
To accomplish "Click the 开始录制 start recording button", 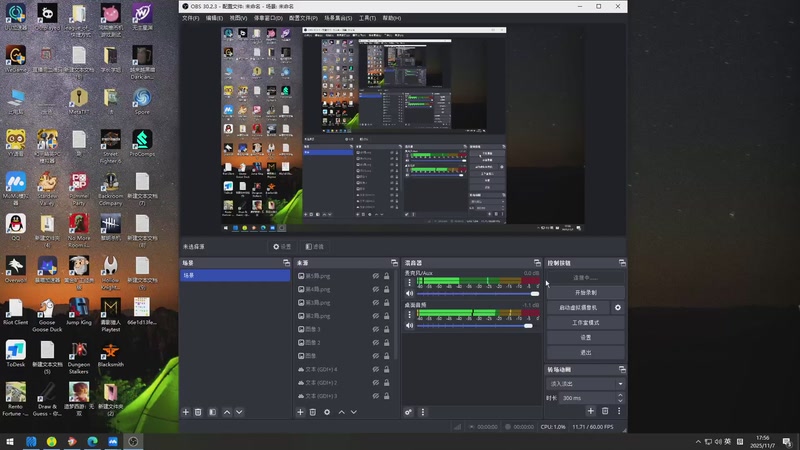I will 585,293.
